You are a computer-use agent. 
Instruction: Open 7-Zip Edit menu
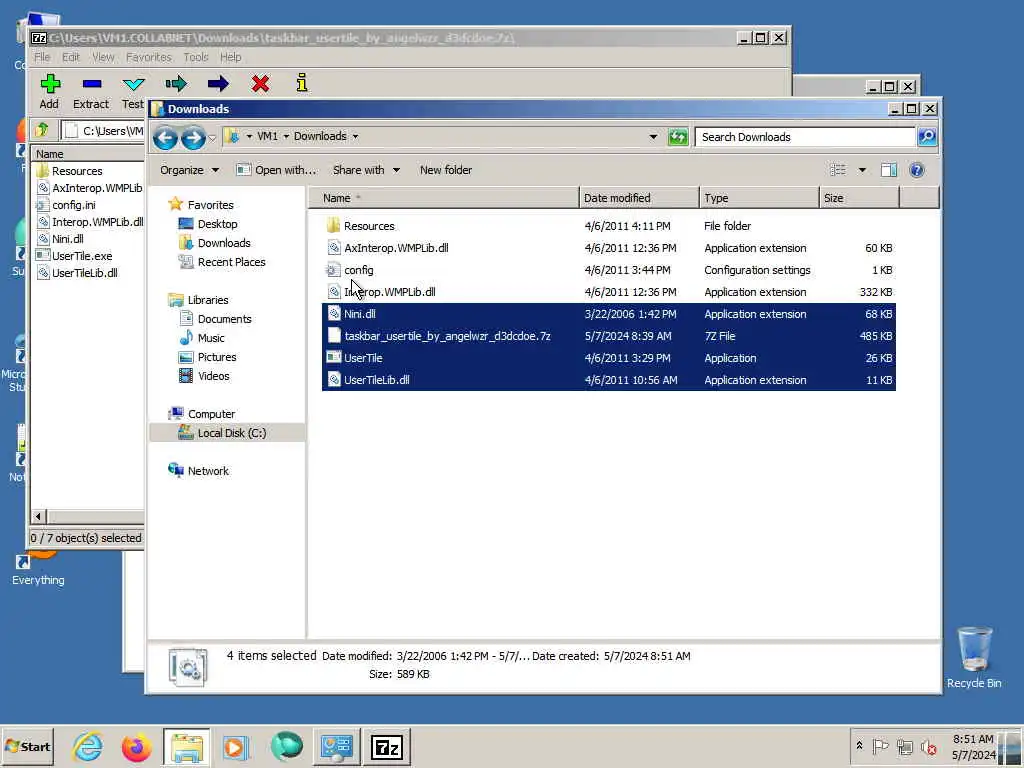[71, 57]
